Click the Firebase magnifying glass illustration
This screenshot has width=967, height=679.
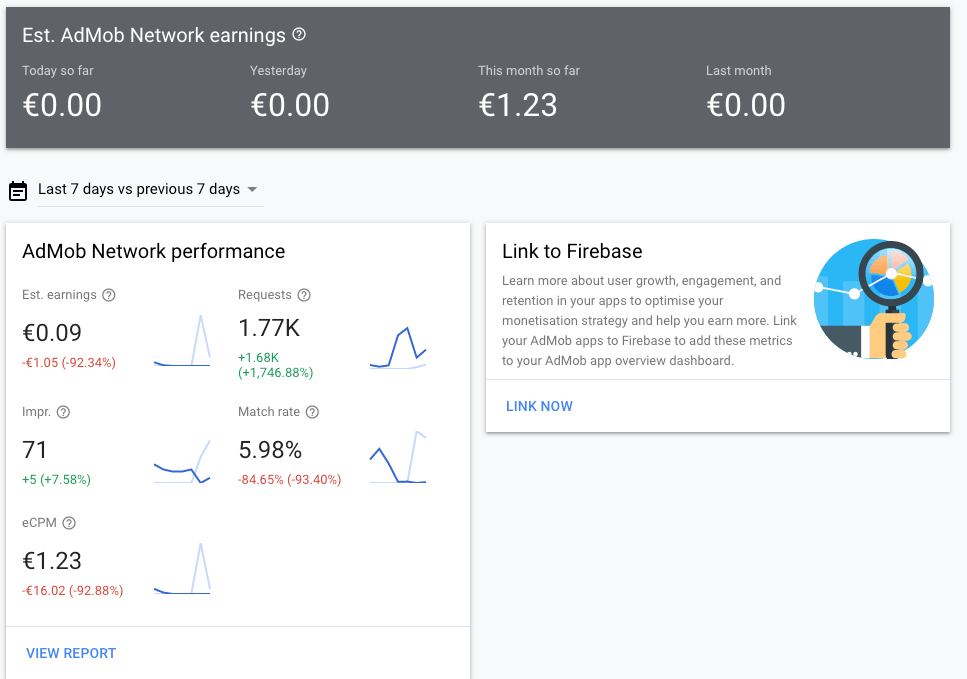click(x=874, y=299)
